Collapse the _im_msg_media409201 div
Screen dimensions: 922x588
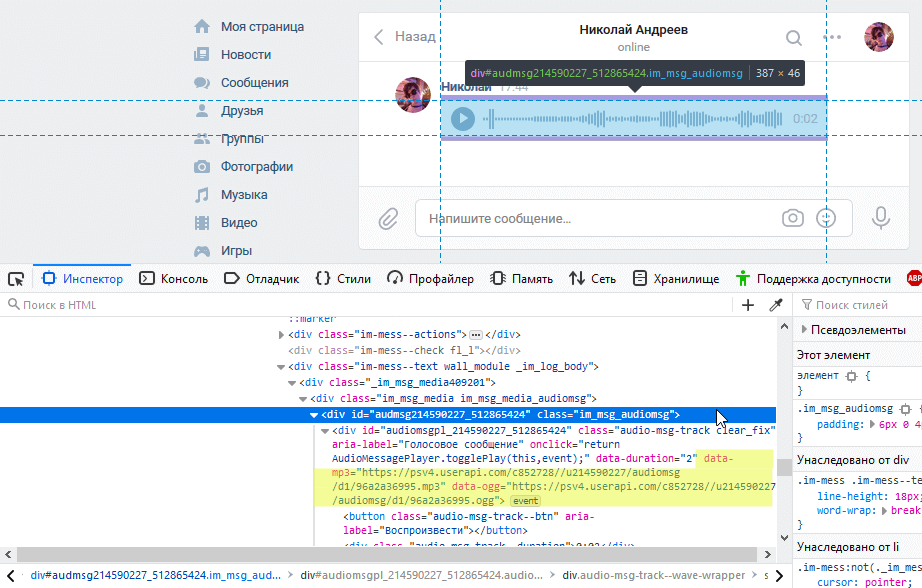292,383
